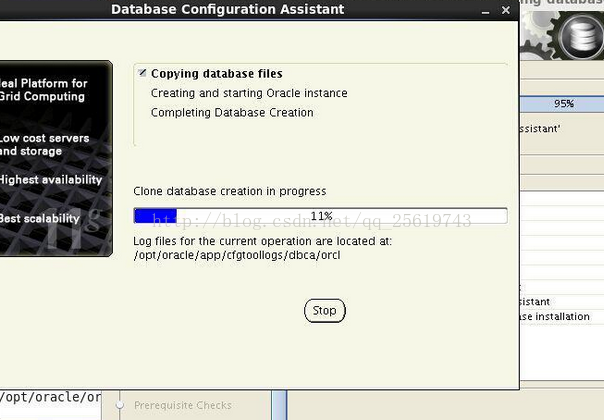The height and width of the screenshot is (420, 604).
Task: Click the 11% clone creation progress bar
Action: pyautogui.click(x=320, y=216)
